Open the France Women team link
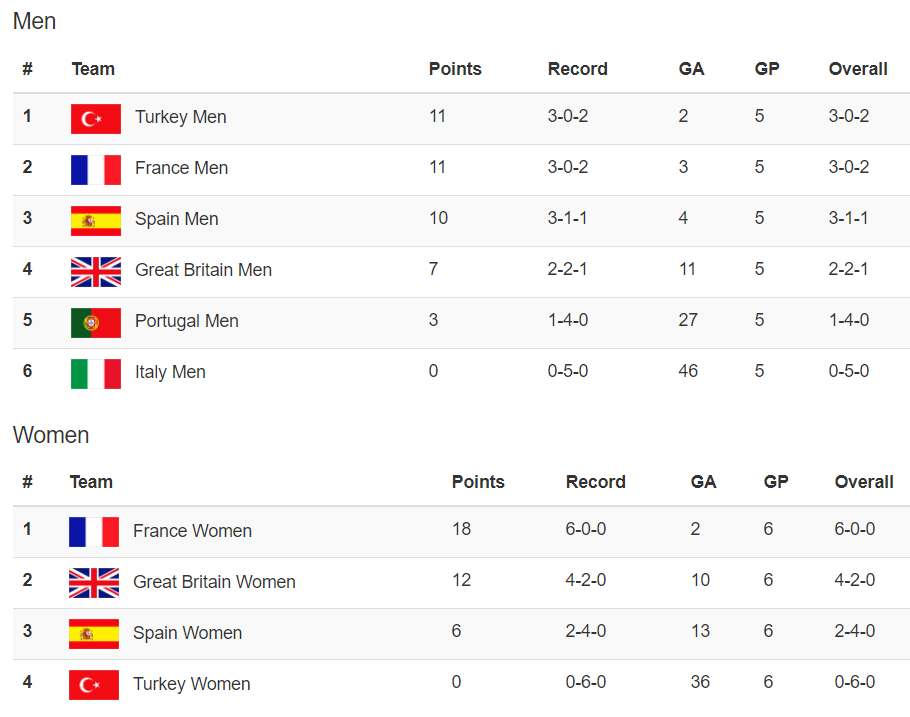The height and width of the screenshot is (717, 910). pyautogui.click(x=192, y=531)
